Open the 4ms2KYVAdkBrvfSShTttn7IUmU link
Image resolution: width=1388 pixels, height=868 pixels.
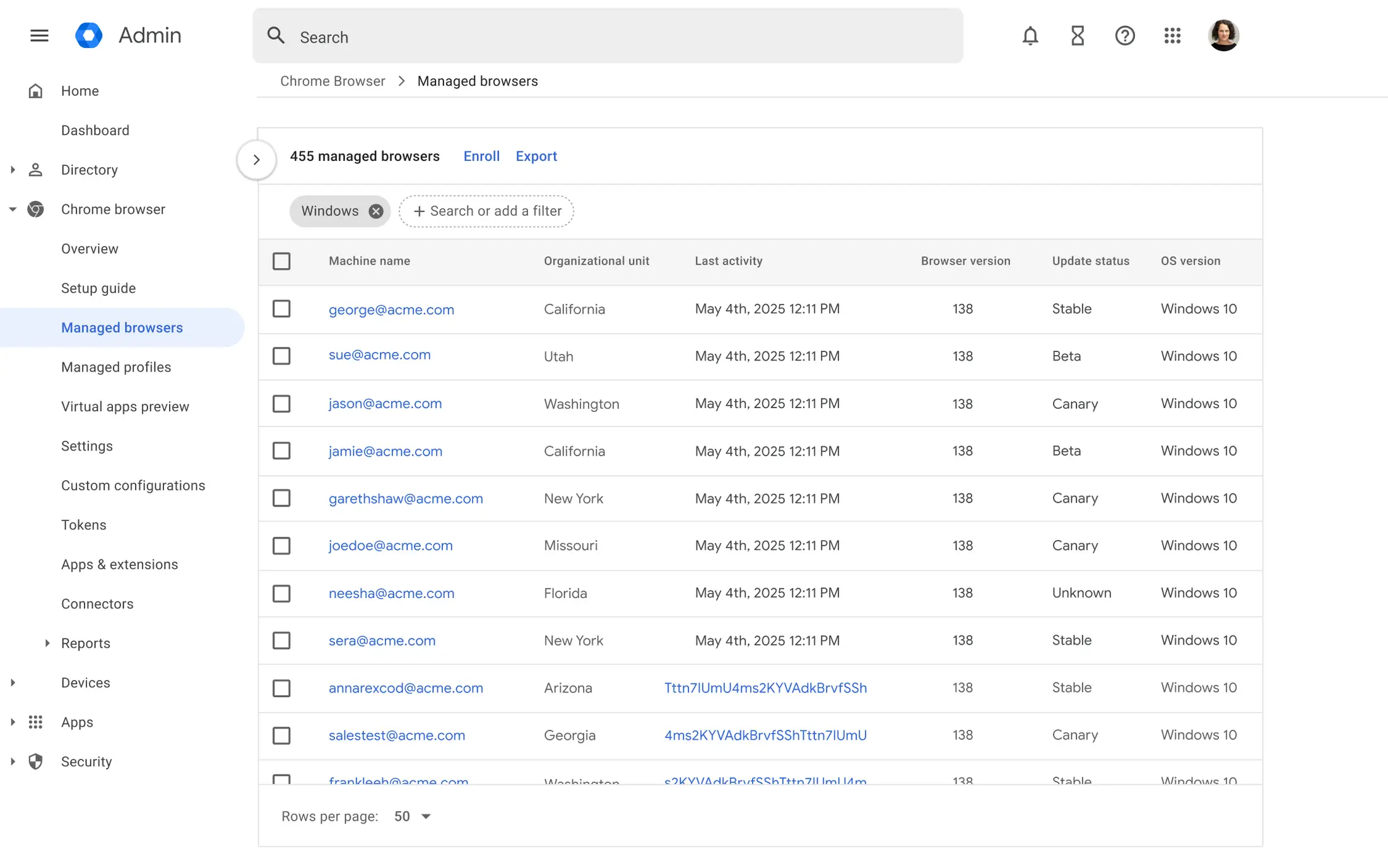point(765,736)
